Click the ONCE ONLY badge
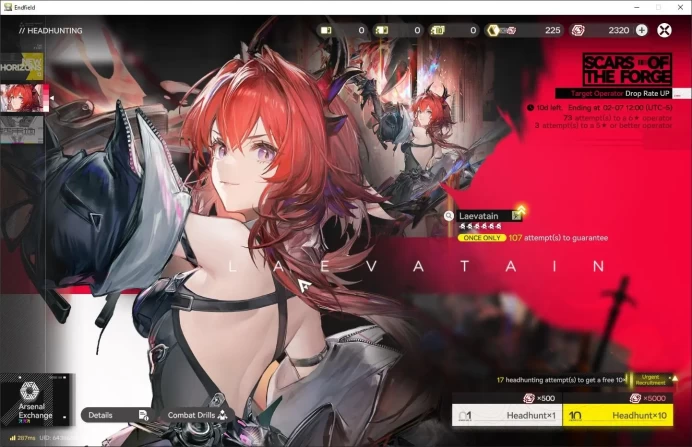 coord(481,238)
